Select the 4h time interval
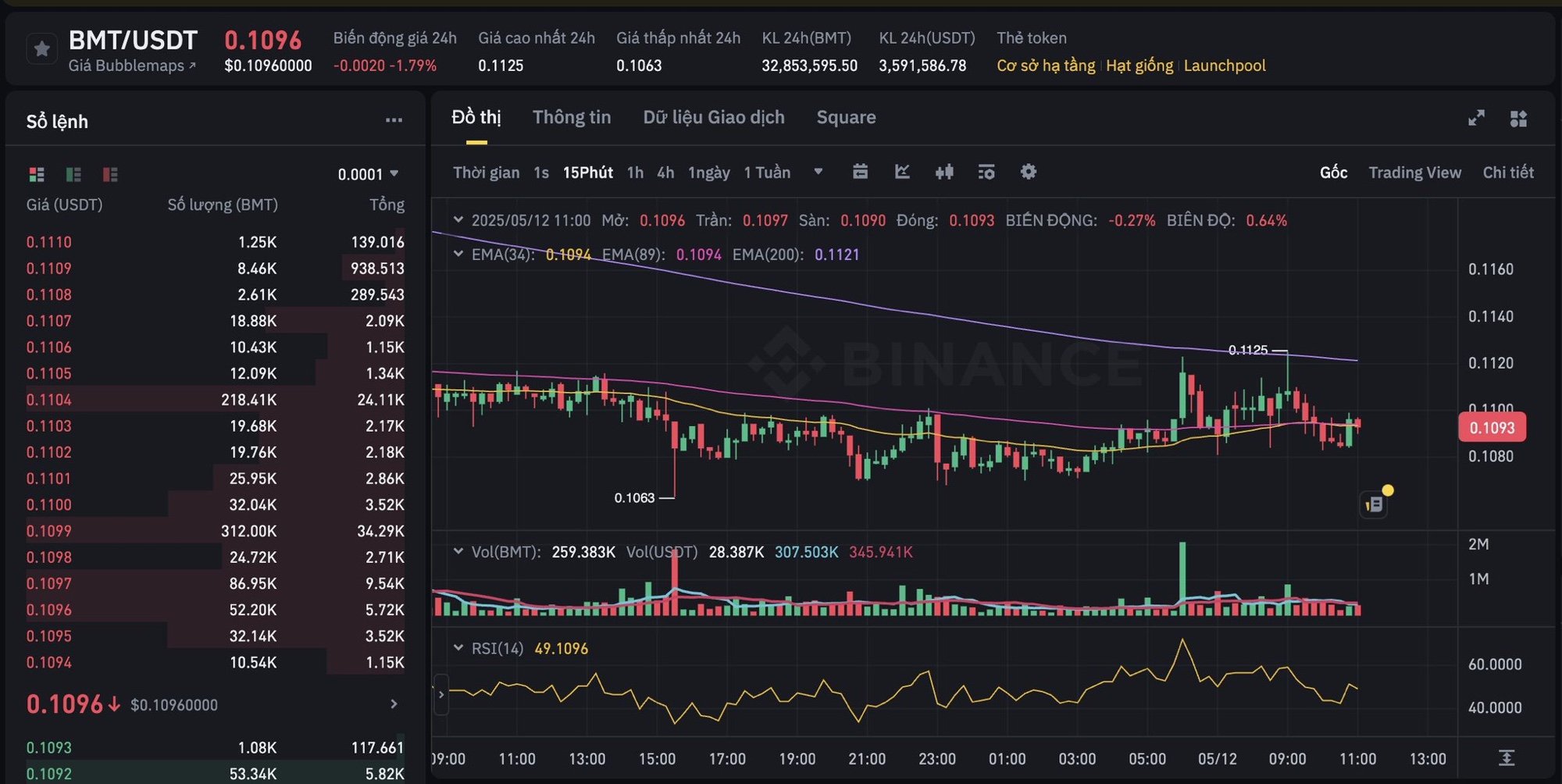Screen dimensions: 1562x784 pyautogui.click(x=665, y=173)
